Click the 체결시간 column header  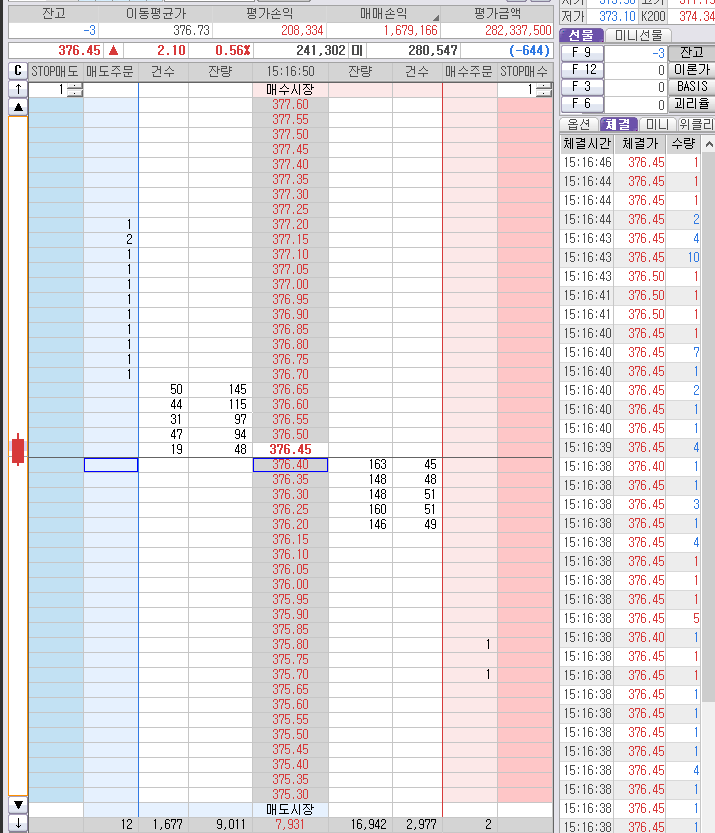click(x=586, y=143)
